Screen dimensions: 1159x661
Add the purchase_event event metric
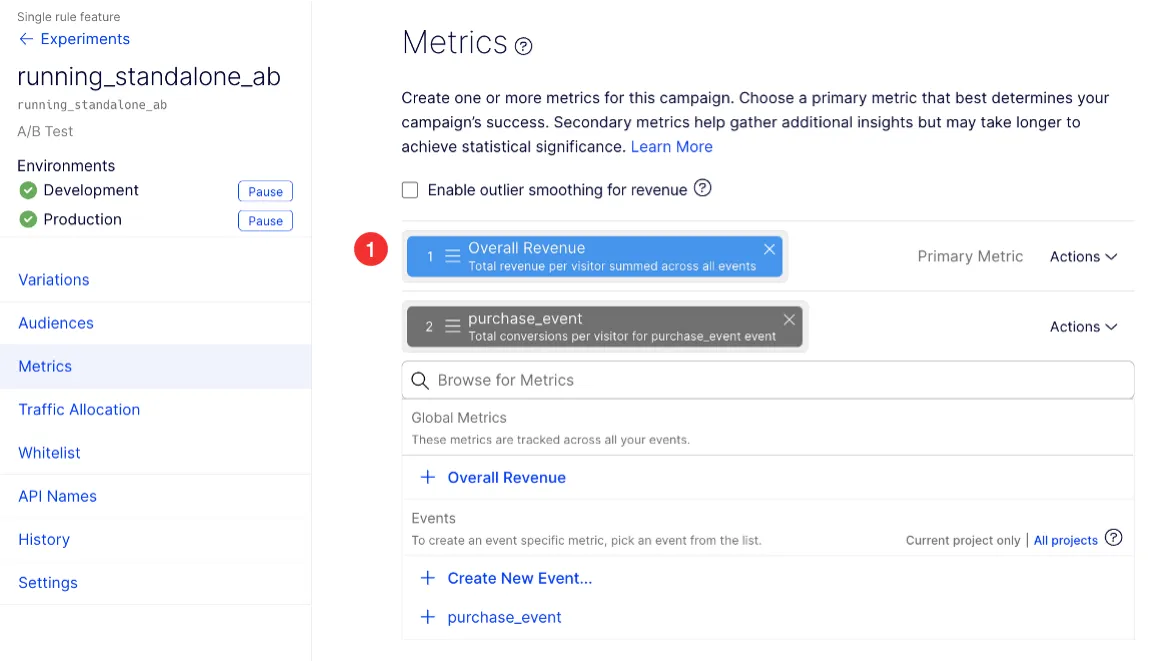click(x=504, y=617)
